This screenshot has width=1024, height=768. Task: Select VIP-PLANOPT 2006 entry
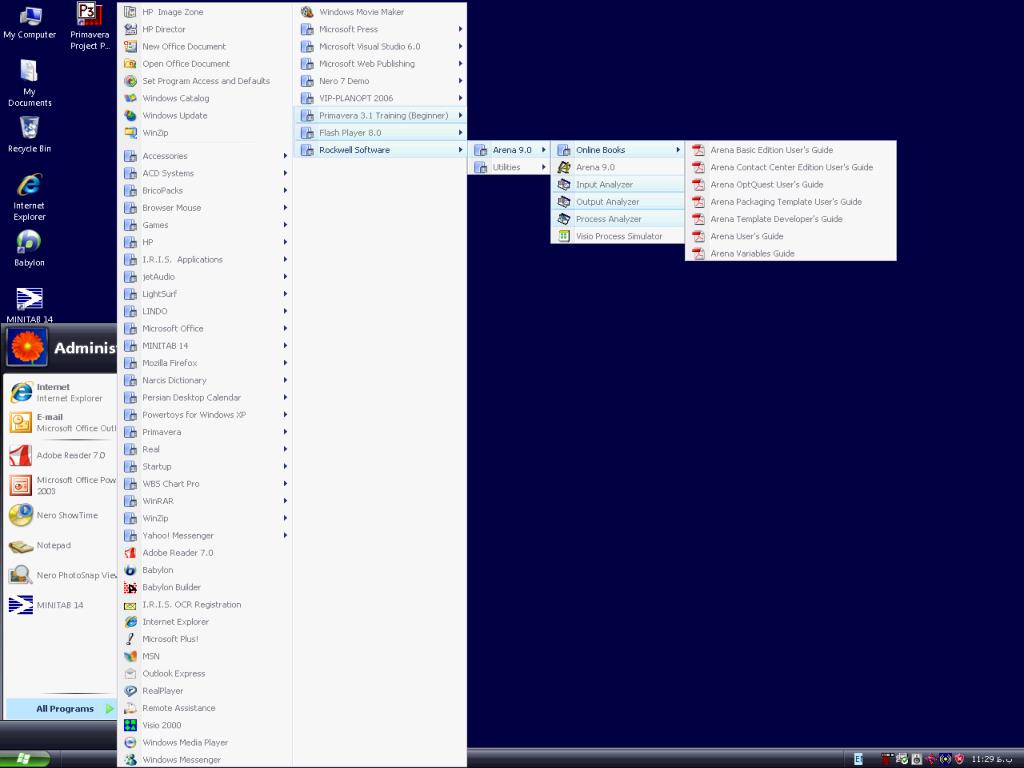click(381, 98)
